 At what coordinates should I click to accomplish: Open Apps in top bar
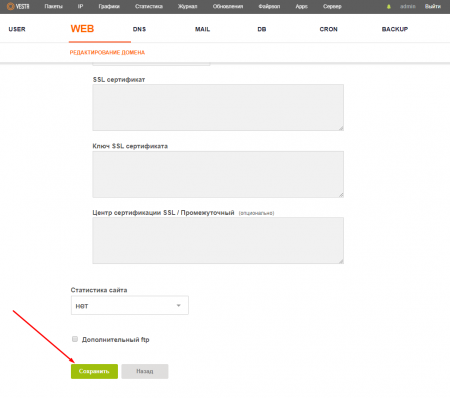pos(301,6)
